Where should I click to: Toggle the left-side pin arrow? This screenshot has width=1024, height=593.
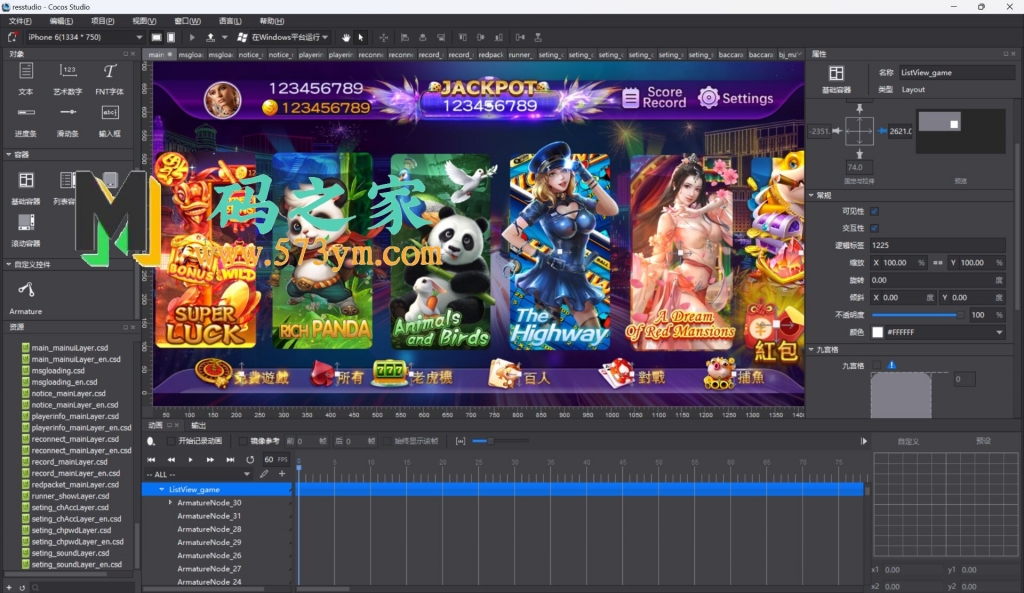coord(837,131)
